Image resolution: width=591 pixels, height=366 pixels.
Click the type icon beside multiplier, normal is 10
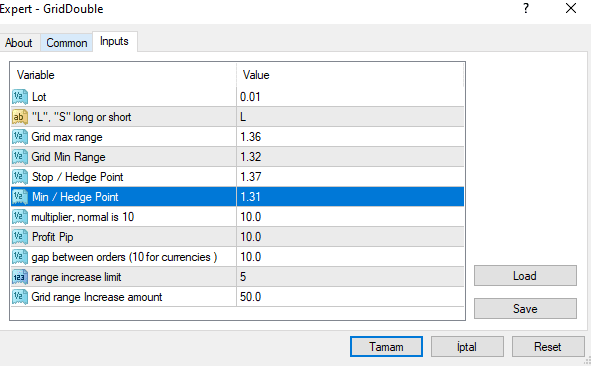tap(20, 217)
